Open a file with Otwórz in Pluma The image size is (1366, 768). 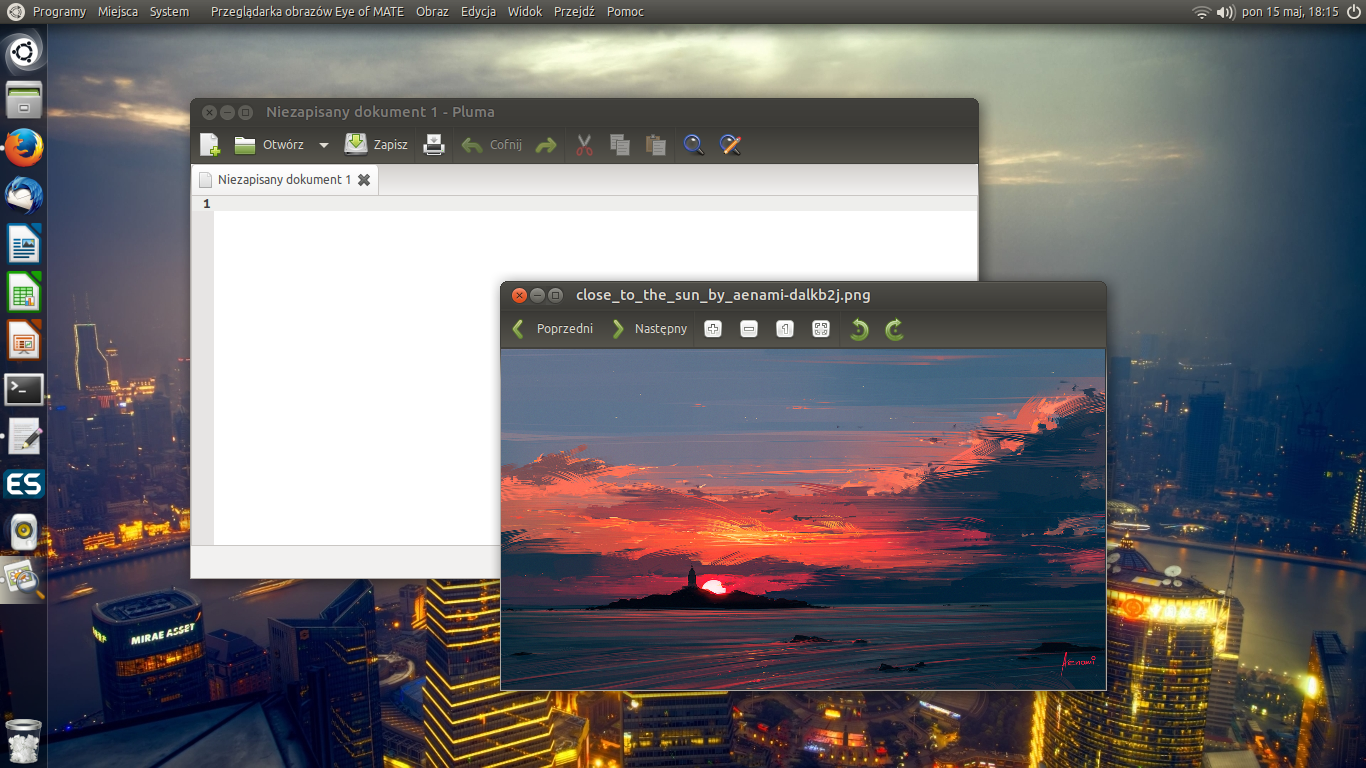(269, 145)
